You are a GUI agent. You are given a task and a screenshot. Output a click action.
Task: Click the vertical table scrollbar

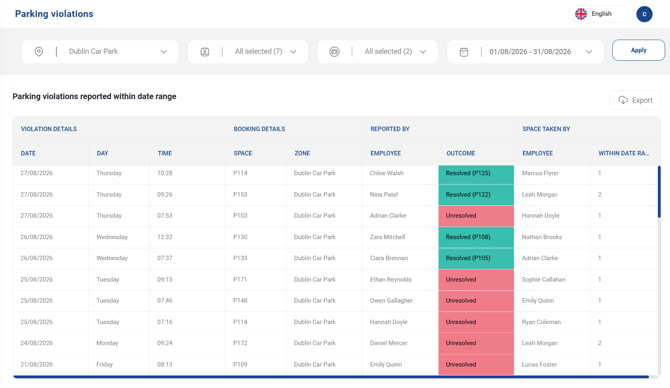pos(659,191)
